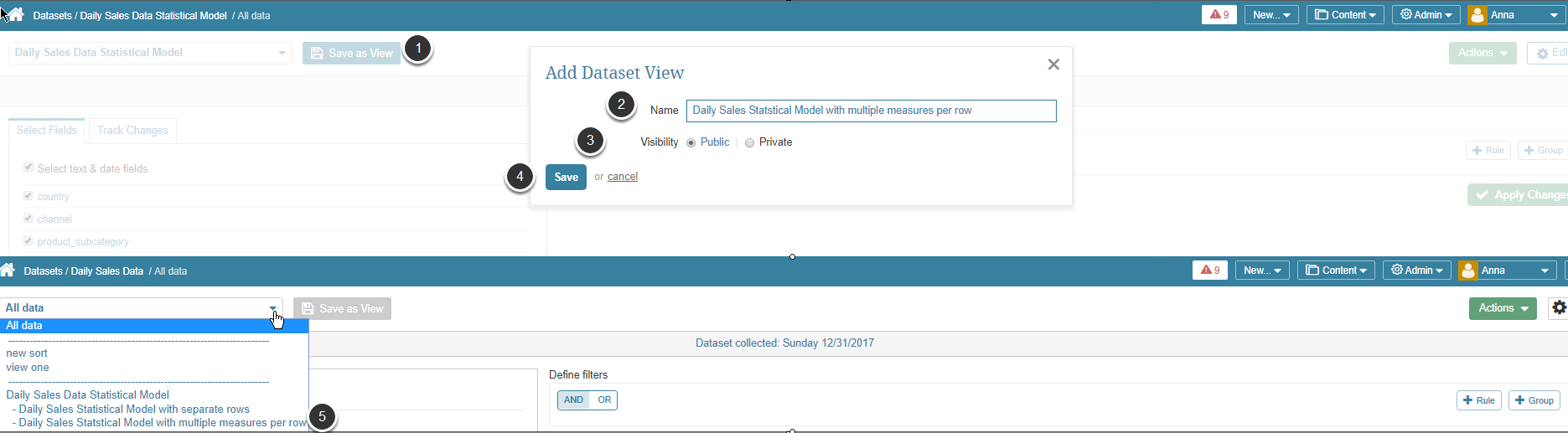The image size is (1568, 433).
Task: Click Anna's user avatar in the lower bar
Action: (1467, 270)
